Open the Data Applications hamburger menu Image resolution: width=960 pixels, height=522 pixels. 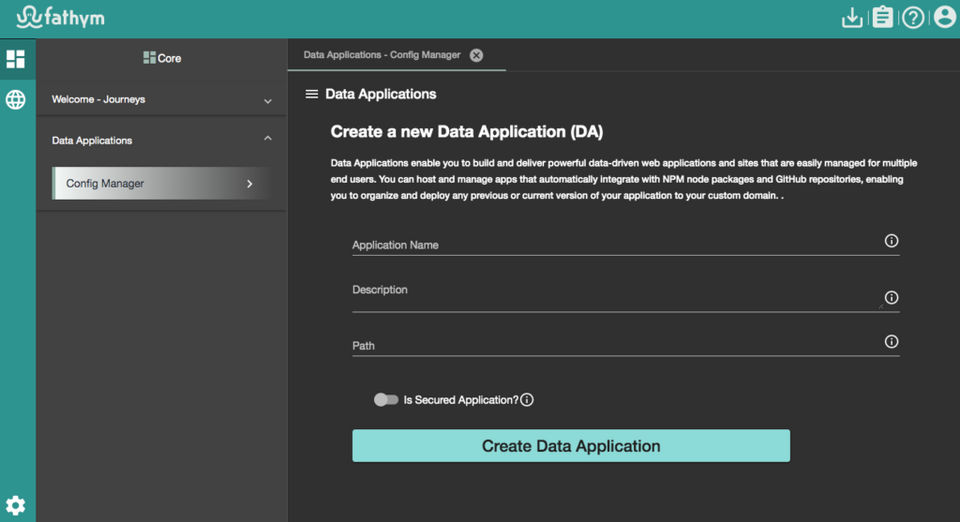[x=311, y=94]
